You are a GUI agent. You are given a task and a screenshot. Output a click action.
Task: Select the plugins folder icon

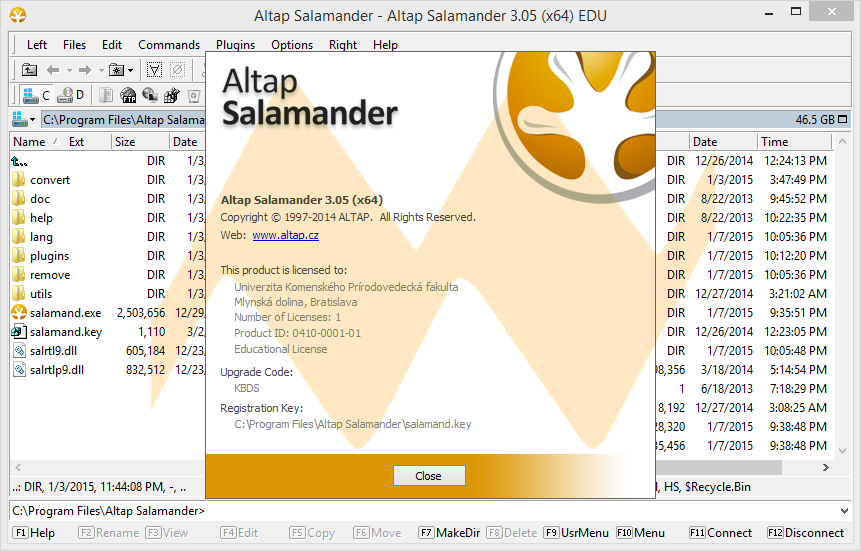tap(19, 255)
